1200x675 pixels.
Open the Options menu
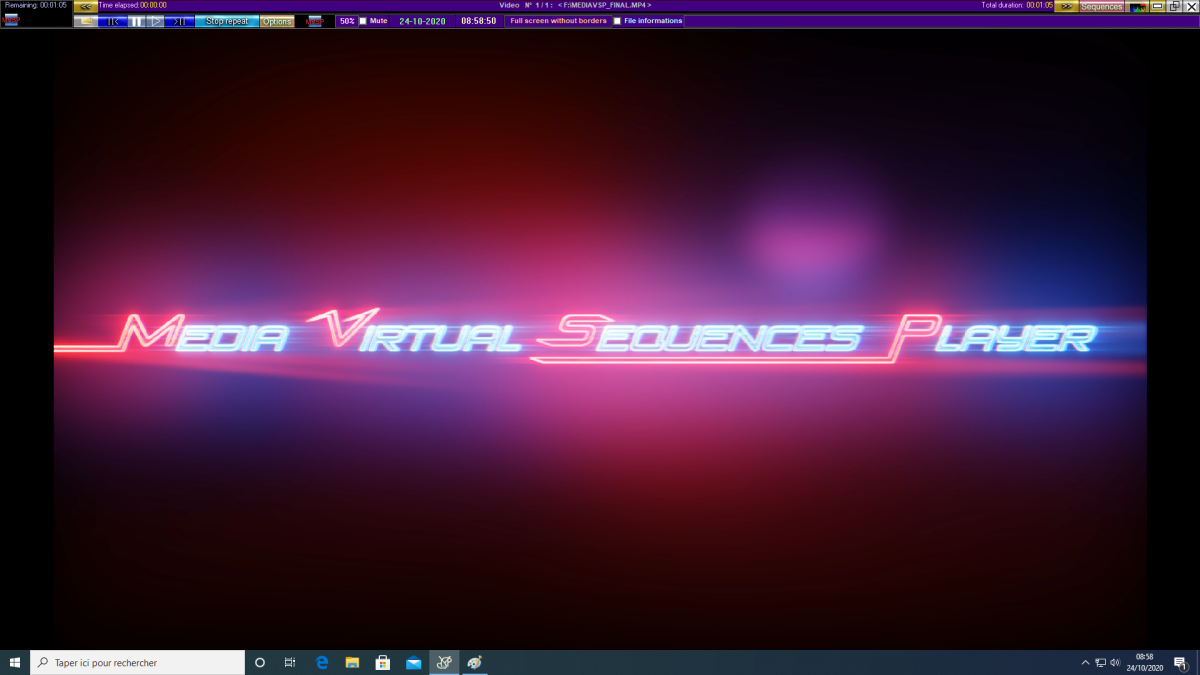click(277, 21)
